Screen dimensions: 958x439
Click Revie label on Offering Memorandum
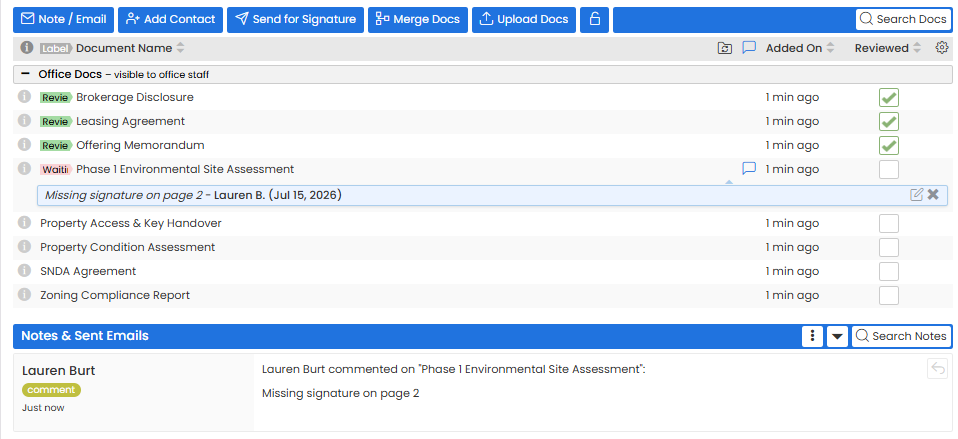[x=56, y=146]
